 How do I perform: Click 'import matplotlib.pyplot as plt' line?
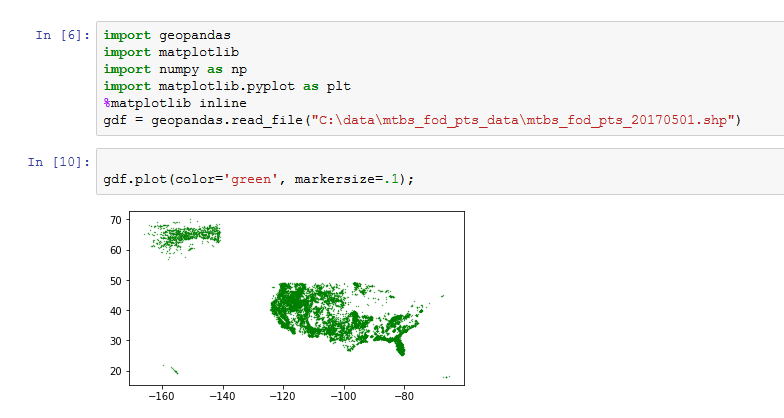click(227, 86)
